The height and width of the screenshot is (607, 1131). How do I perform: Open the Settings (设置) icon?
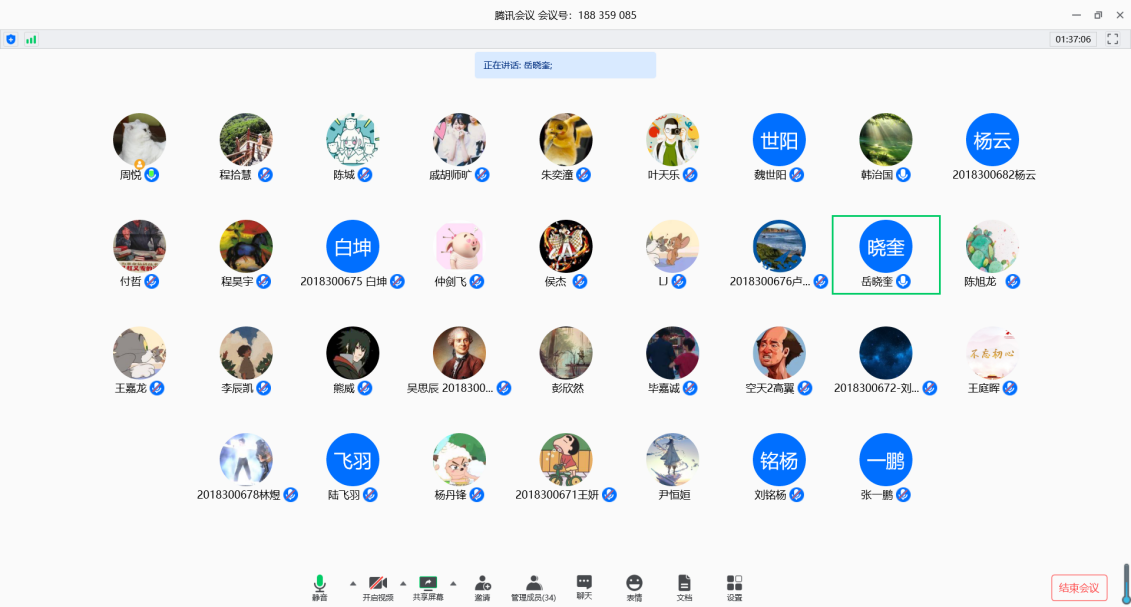[x=734, y=587]
